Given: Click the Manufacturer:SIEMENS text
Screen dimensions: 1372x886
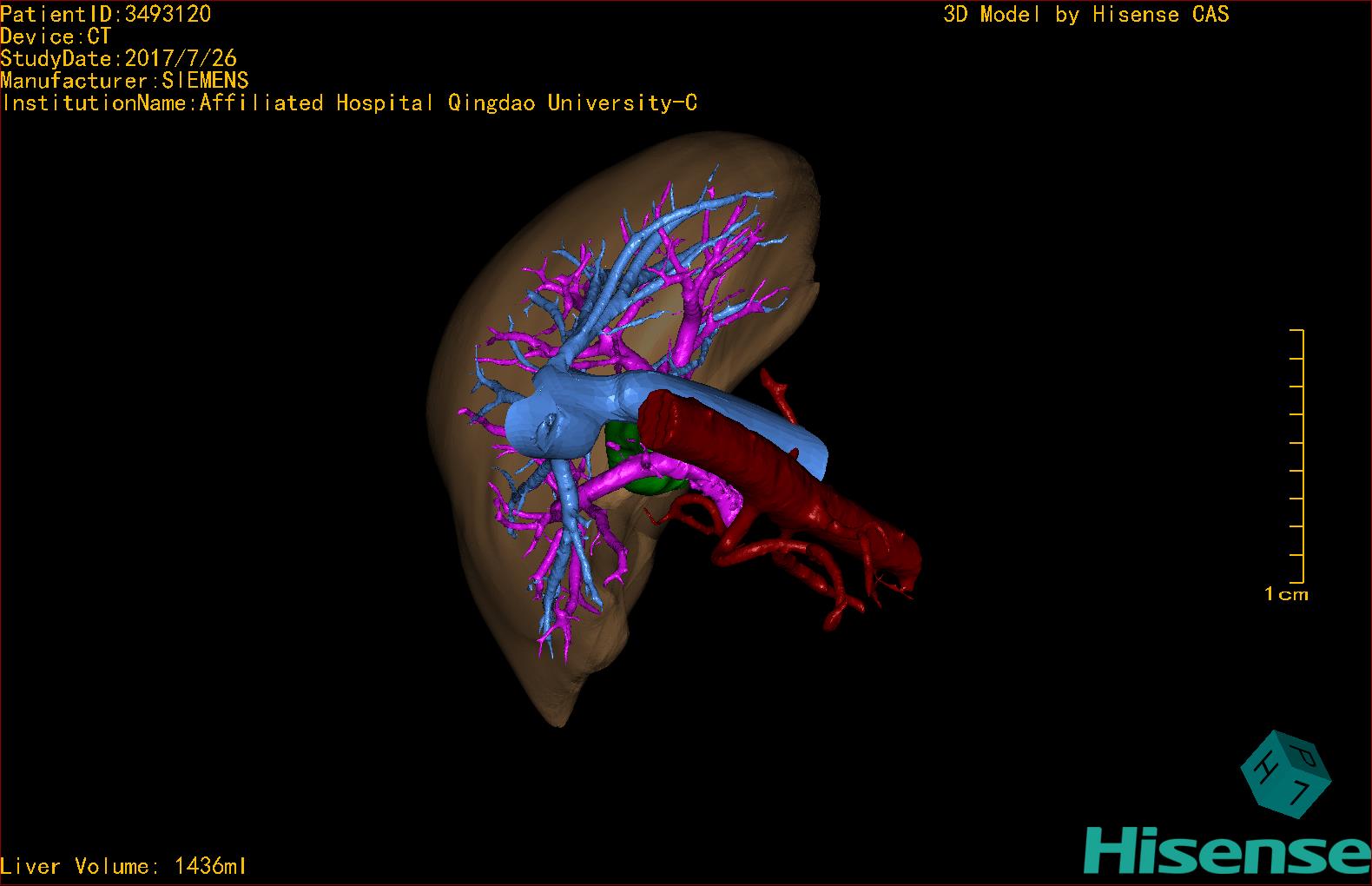Looking at the screenshot, I should point(125,81).
